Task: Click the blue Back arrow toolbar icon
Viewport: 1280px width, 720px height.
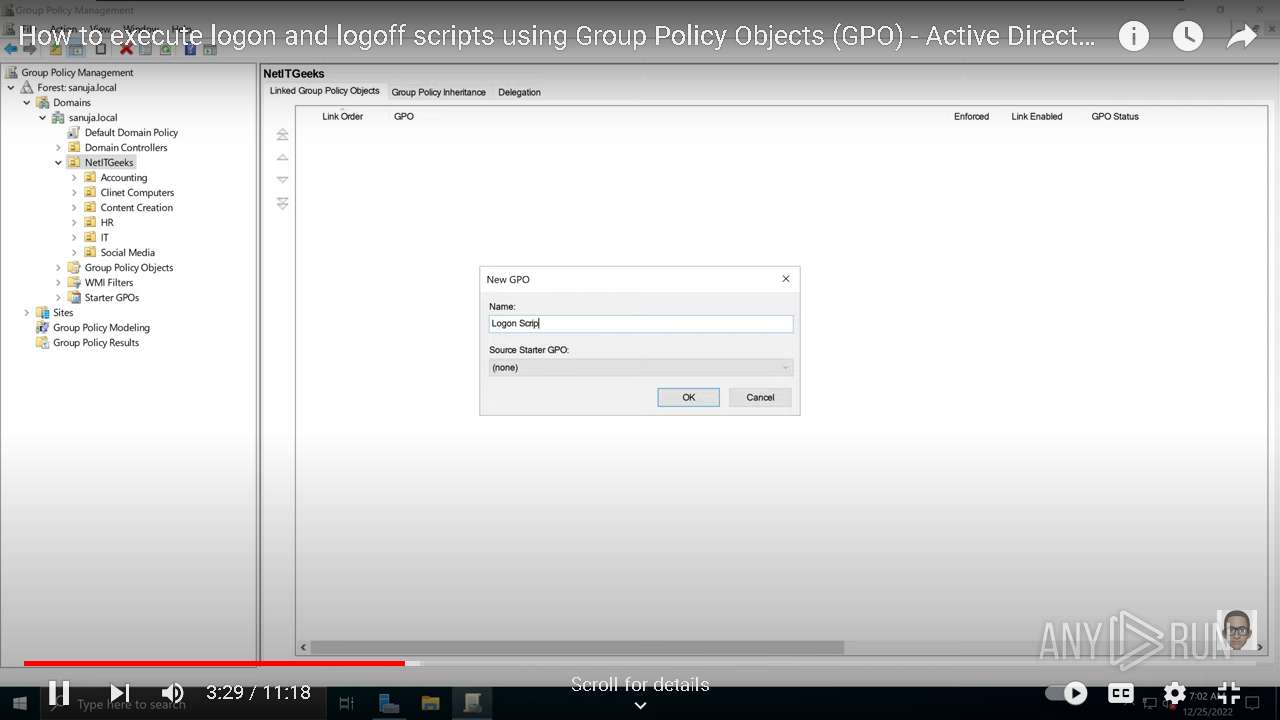Action: (x=11, y=48)
